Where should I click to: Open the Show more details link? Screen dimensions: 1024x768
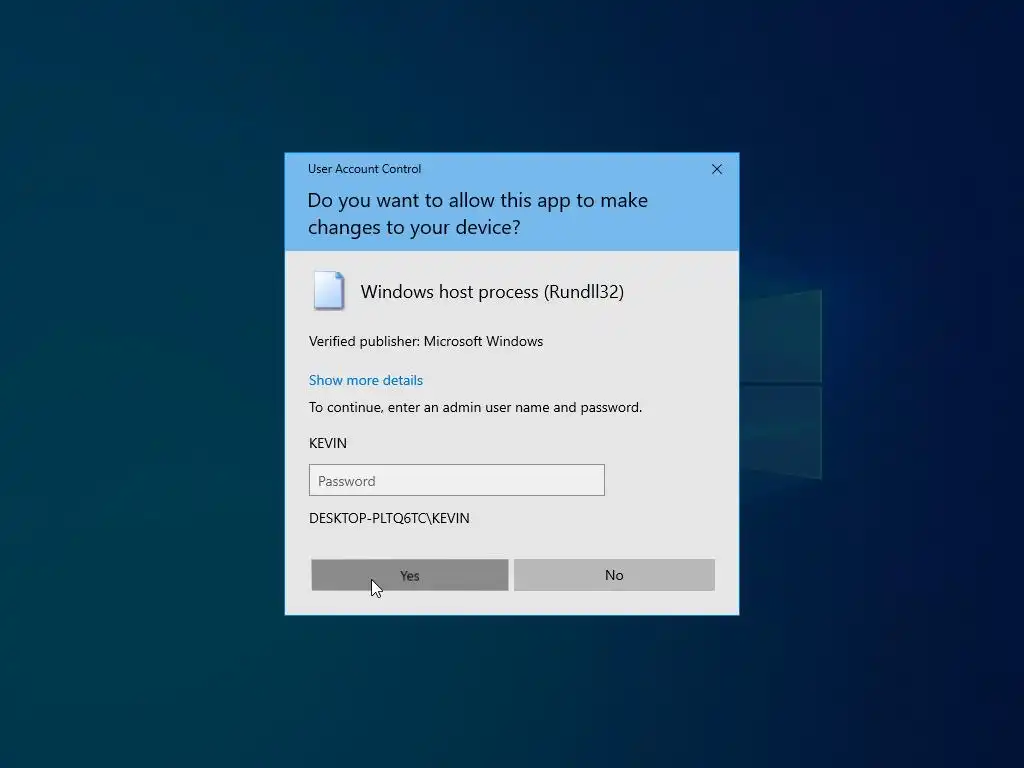point(366,380)
